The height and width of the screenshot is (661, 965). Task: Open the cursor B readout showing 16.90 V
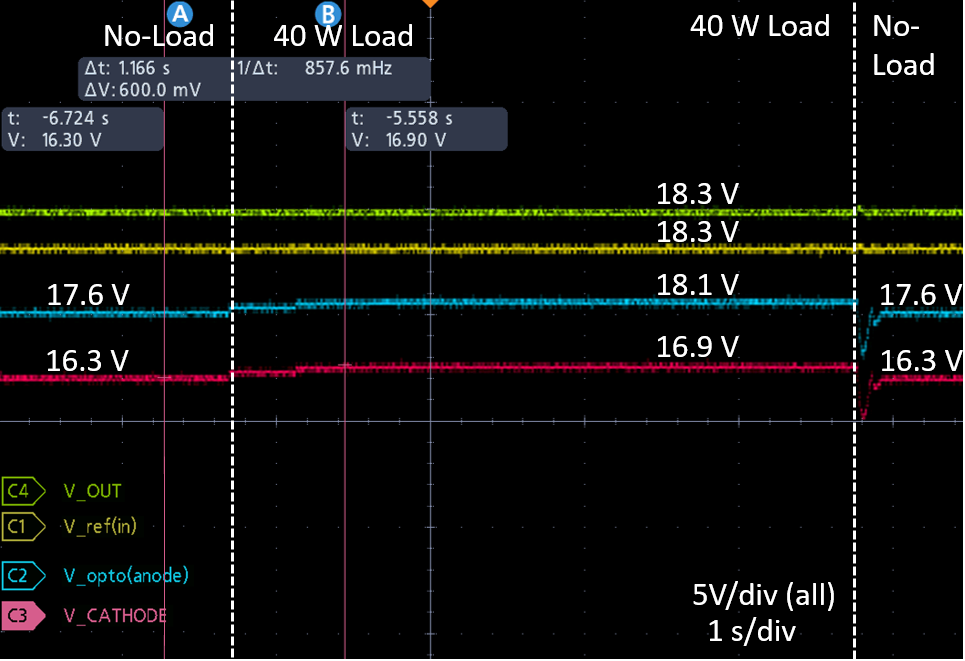click(427, 129)
